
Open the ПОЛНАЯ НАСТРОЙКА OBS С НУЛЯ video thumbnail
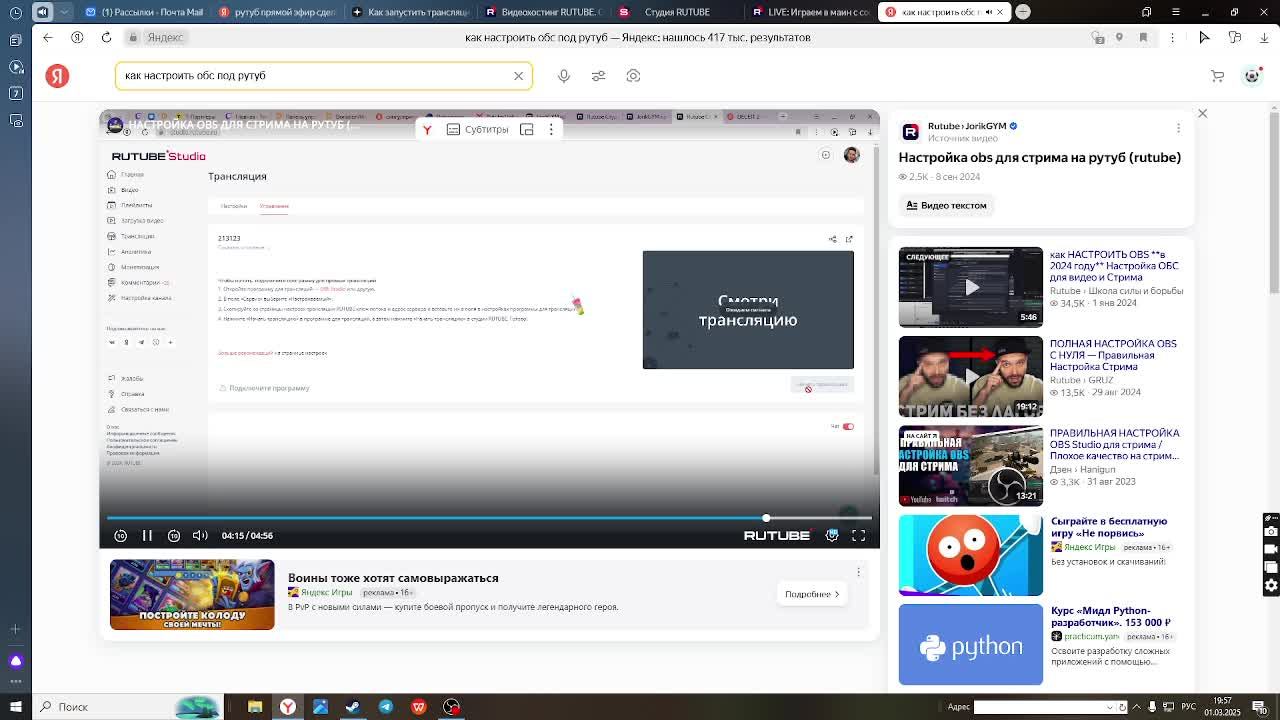970,377
